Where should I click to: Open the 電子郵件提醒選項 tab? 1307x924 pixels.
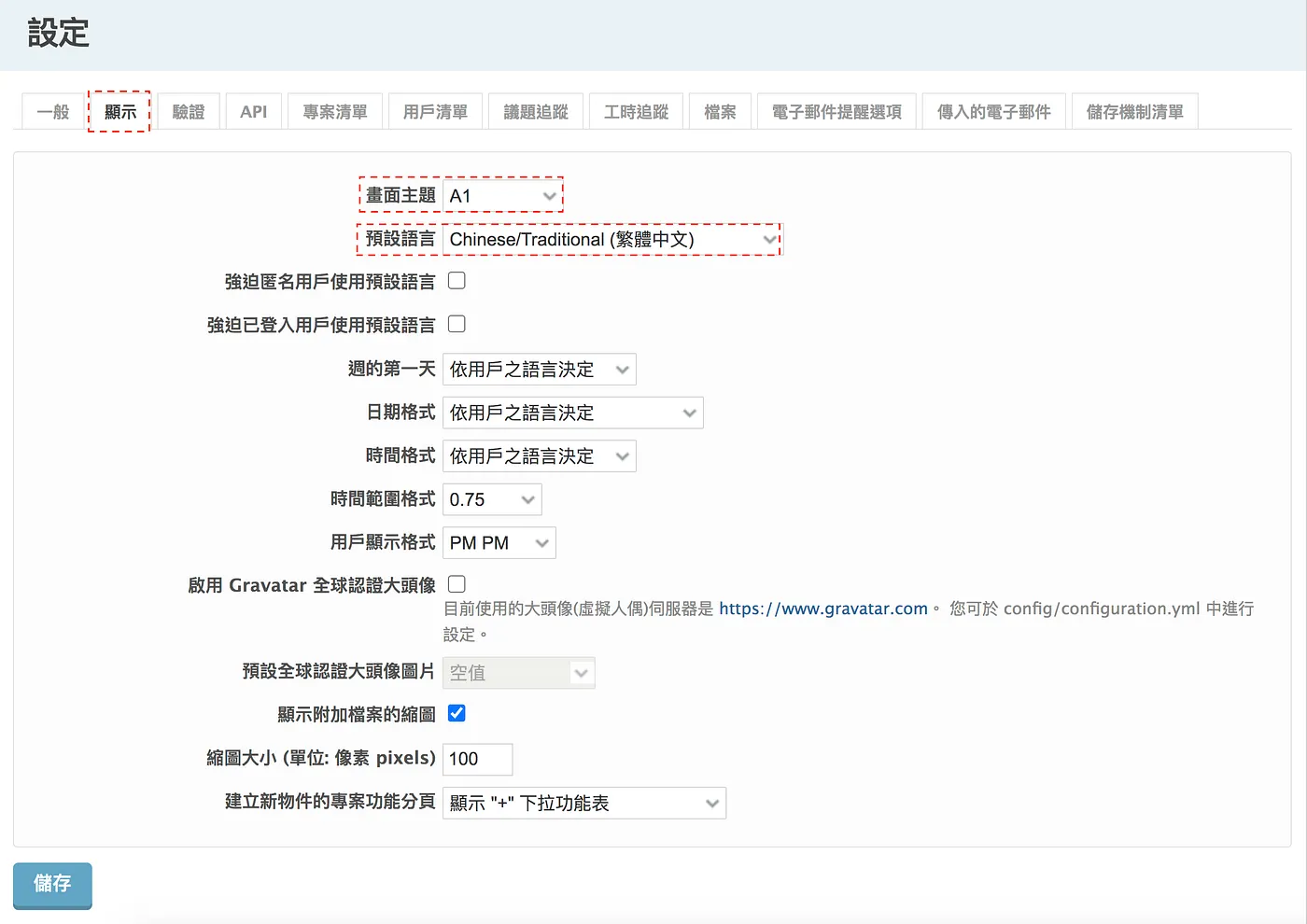pyautogui.click(x=836, y=112)
